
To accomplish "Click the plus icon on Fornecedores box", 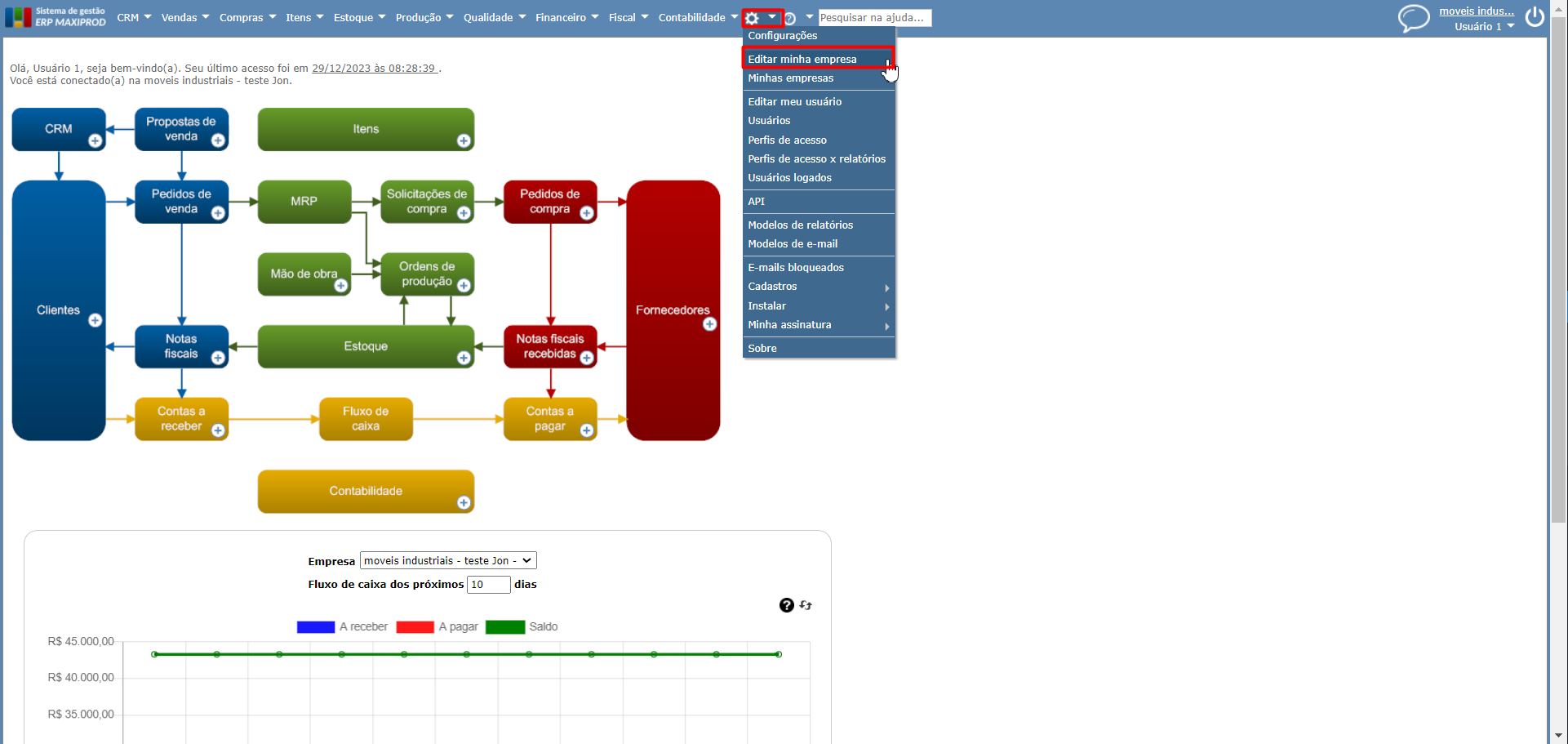I will (710, 324).
